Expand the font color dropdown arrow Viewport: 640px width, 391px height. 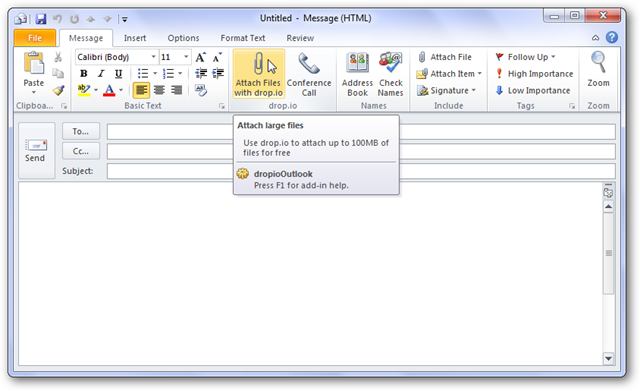pos(121,90)
